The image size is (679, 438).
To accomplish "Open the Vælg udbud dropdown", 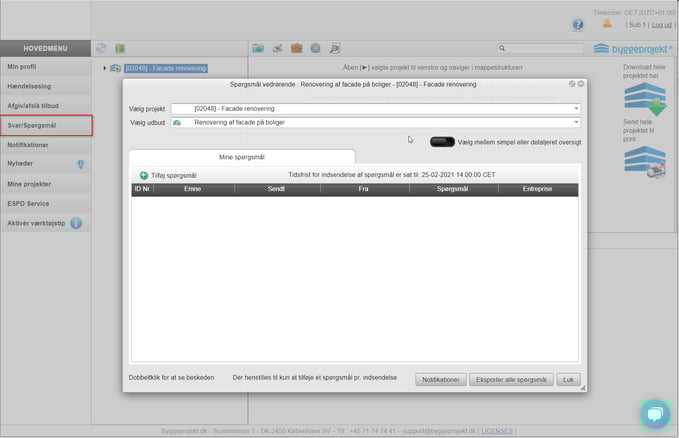I will tap(375, 122).
